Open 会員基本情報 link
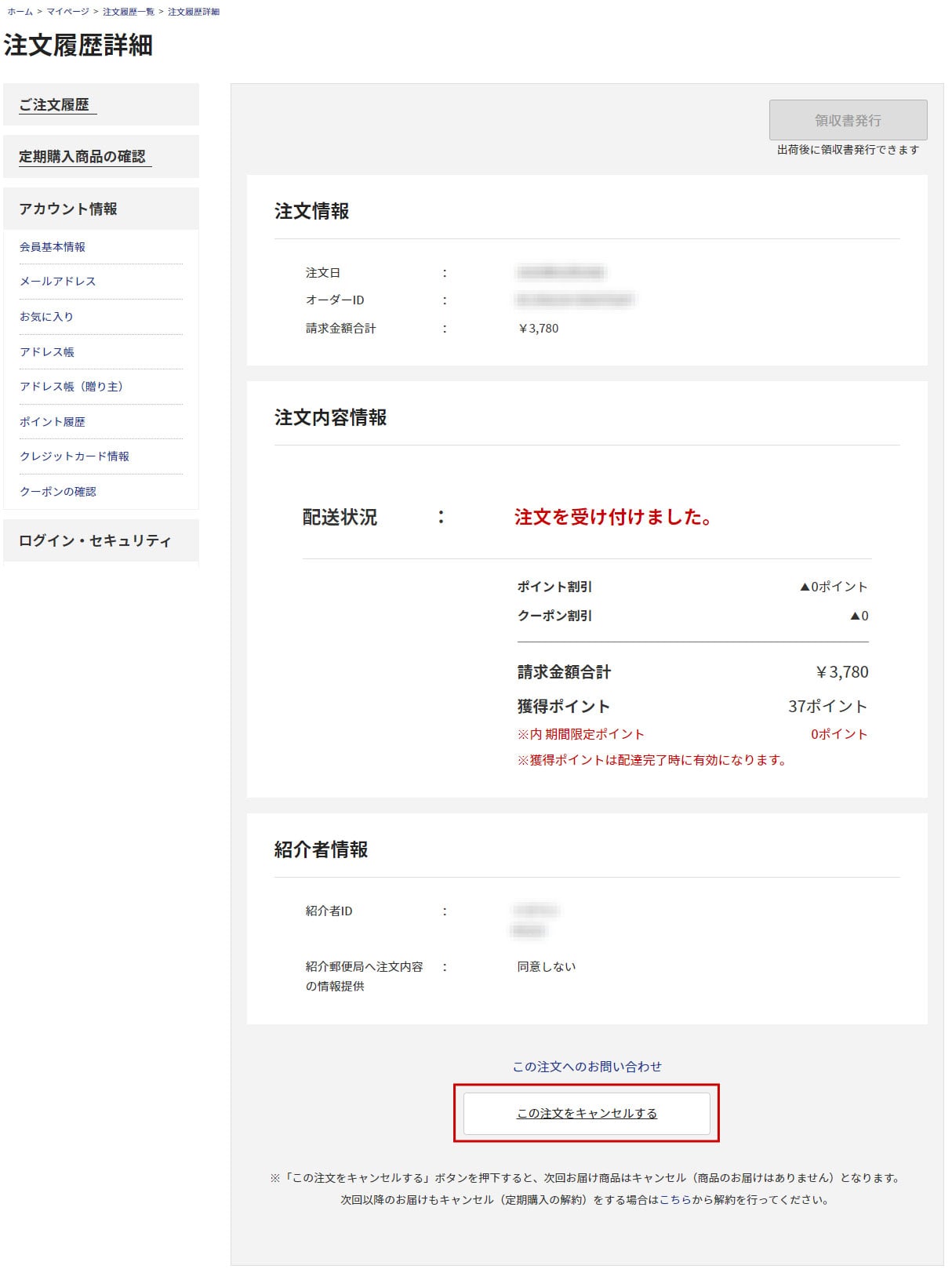The image size is (952, 1280). [x=53, y=247]
